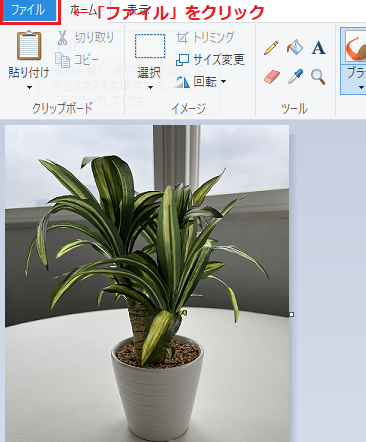Viewport: 366px width, 442px height.
Task: Expand the brushes dropdown arrow
Action: click(362, 88)
